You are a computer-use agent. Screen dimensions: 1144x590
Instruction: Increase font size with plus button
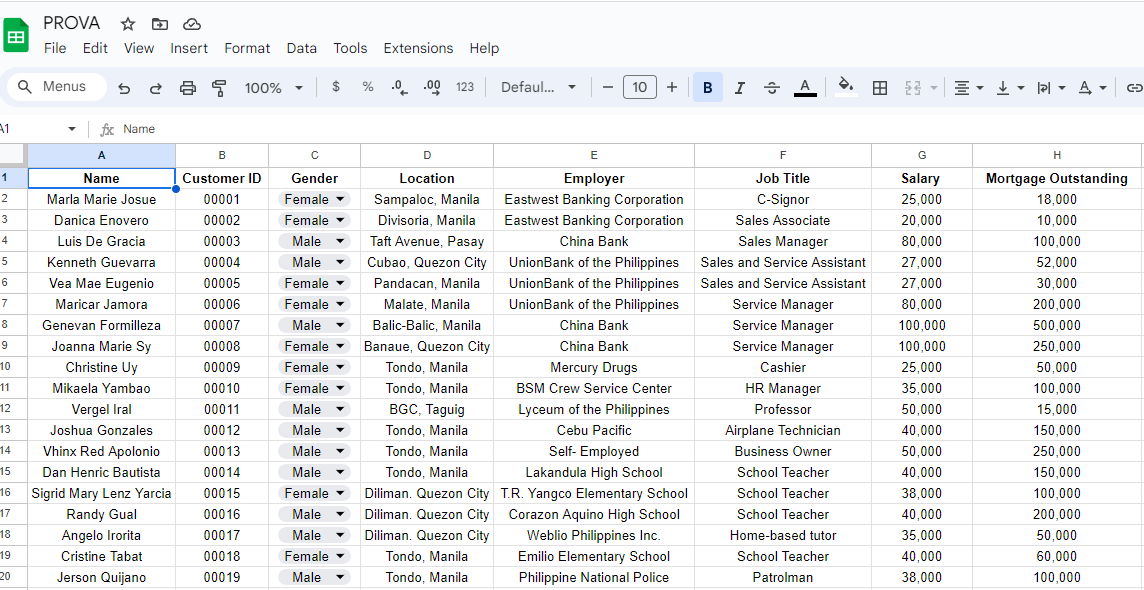(x=672, y=87)
